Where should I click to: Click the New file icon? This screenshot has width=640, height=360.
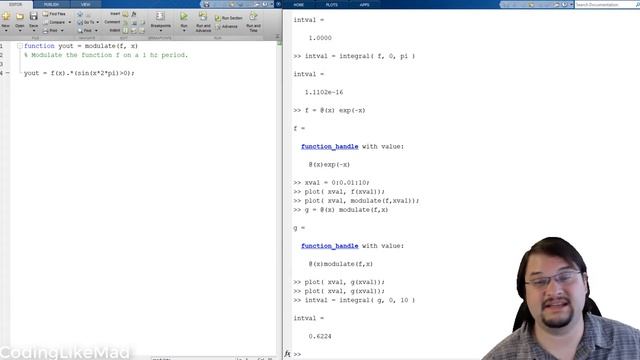[x=6, y=16]
